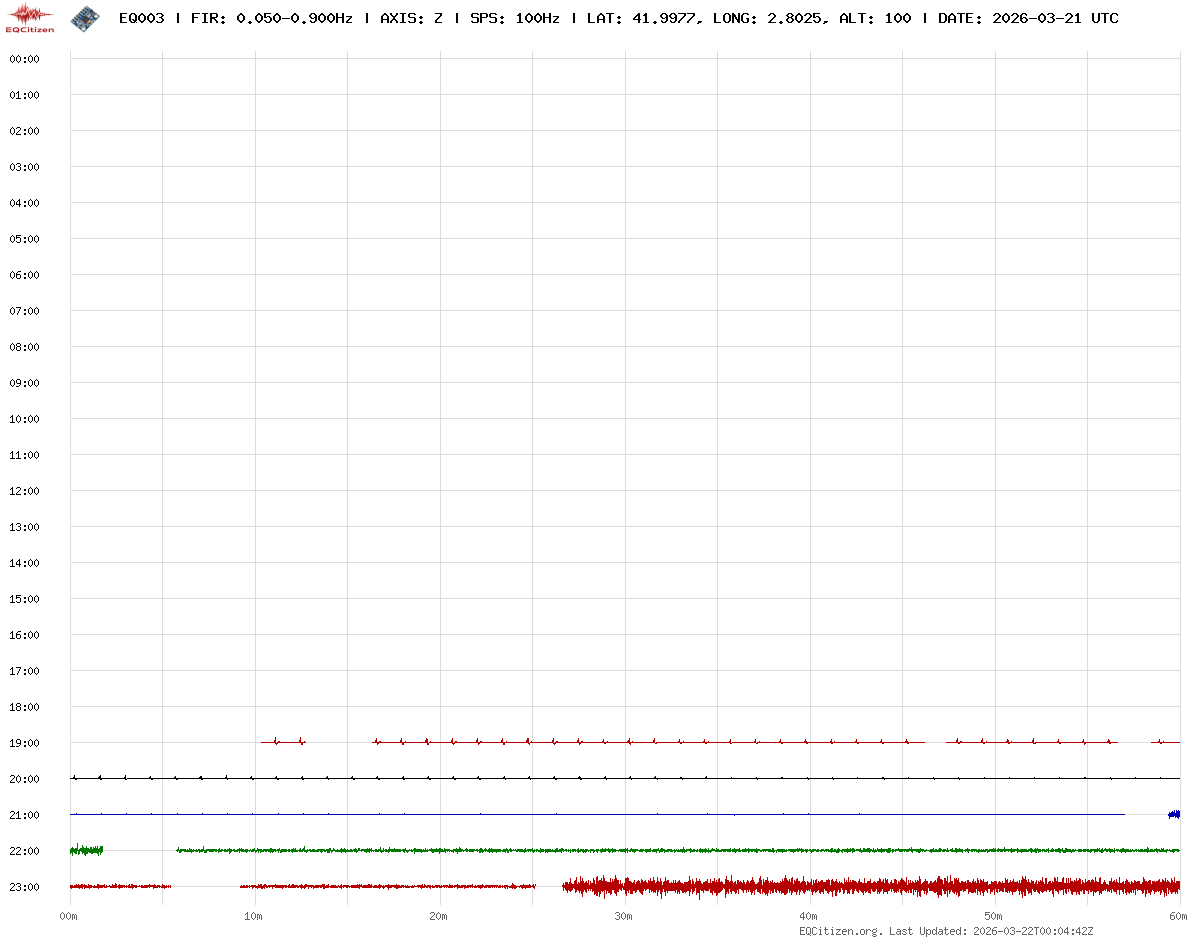The height and width of the screenshot is (940, 1200).
Task: Click the 30m minute axis label
Action: click(624, 916)
